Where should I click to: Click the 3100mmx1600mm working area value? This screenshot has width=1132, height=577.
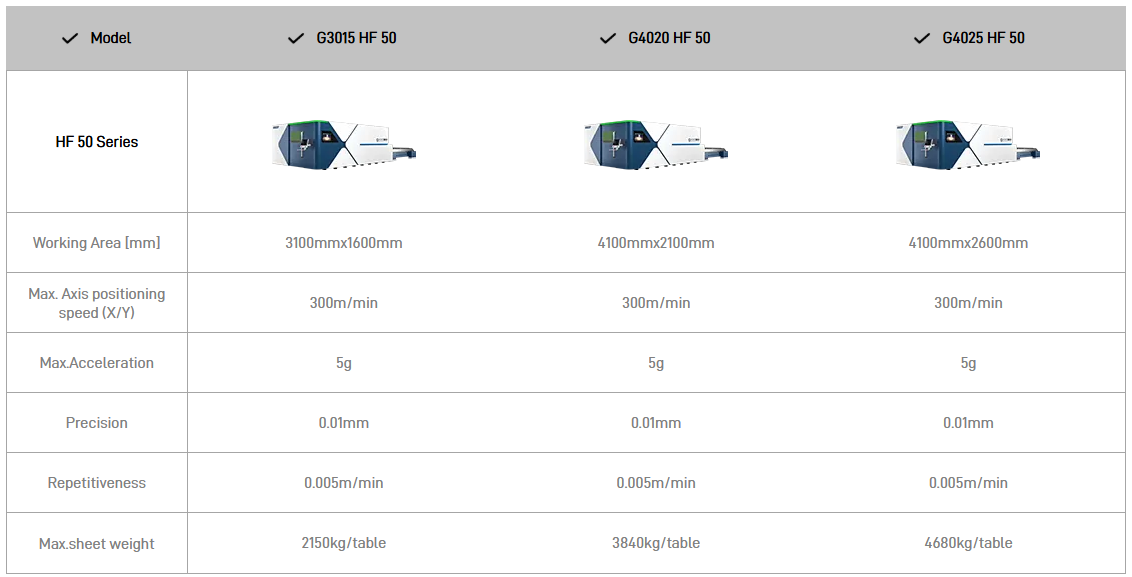tap(344, 243)
